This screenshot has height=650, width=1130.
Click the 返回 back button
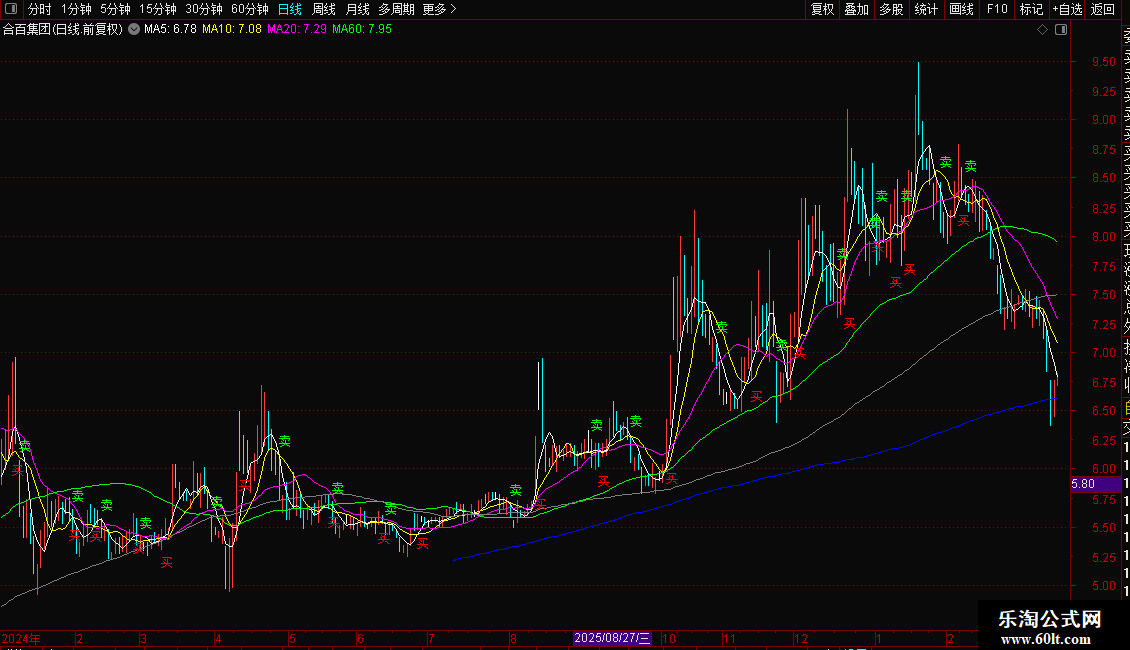[x=1103, y=9]
